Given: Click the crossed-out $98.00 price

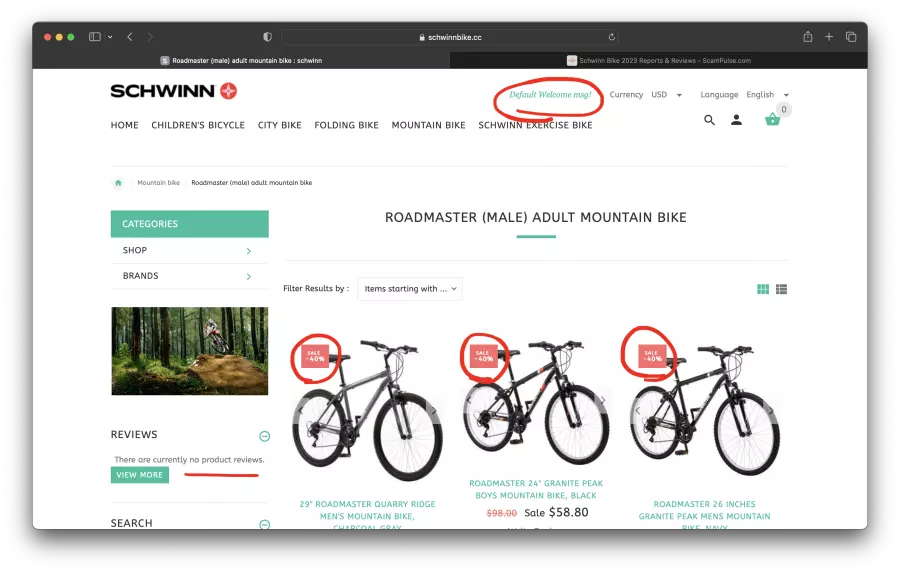Looking at the screenshot, I should coord(502,513).
